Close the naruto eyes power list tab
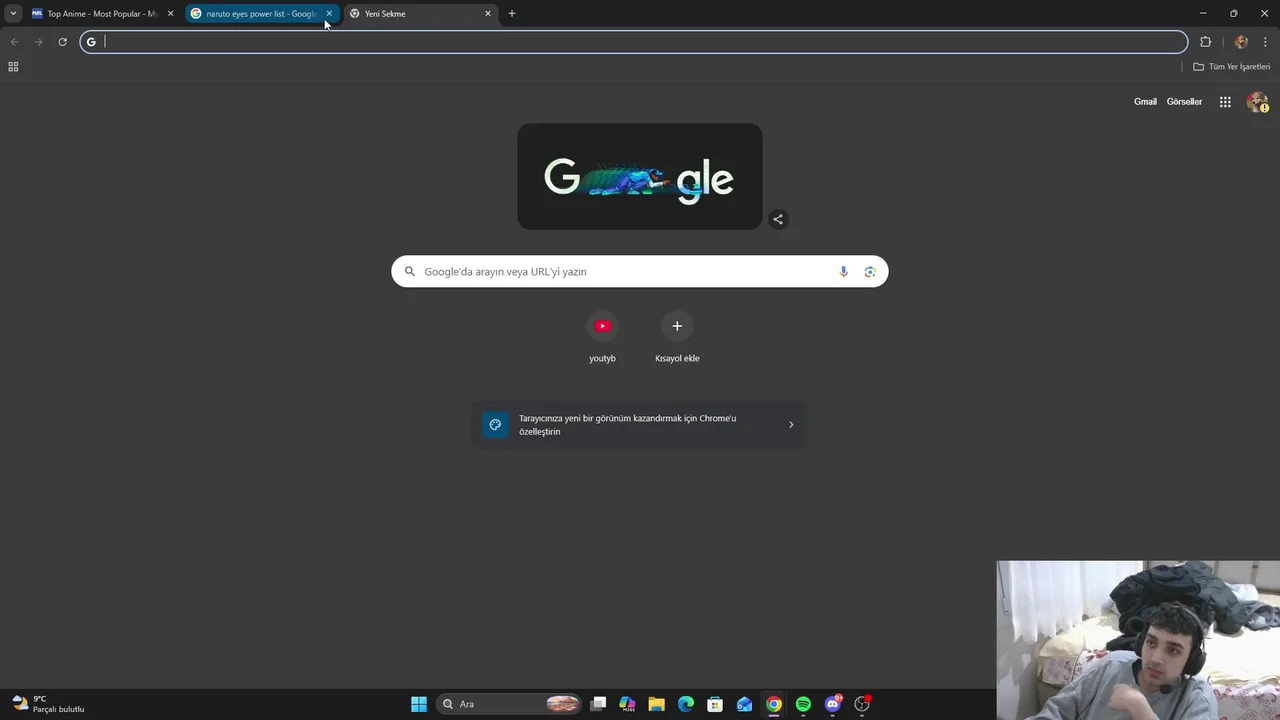 tap(329, 14)
